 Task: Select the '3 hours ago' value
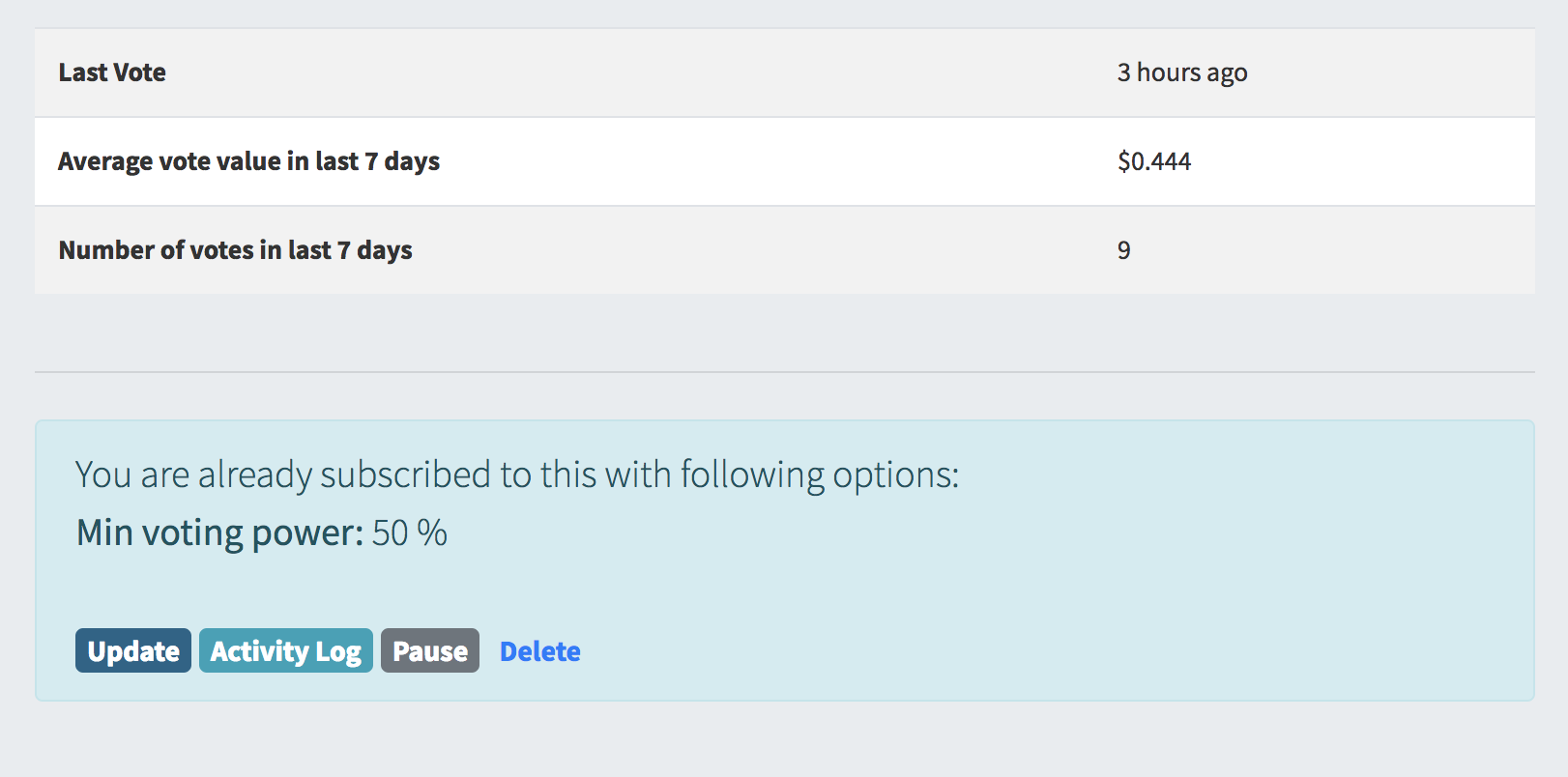(1182, 72)
